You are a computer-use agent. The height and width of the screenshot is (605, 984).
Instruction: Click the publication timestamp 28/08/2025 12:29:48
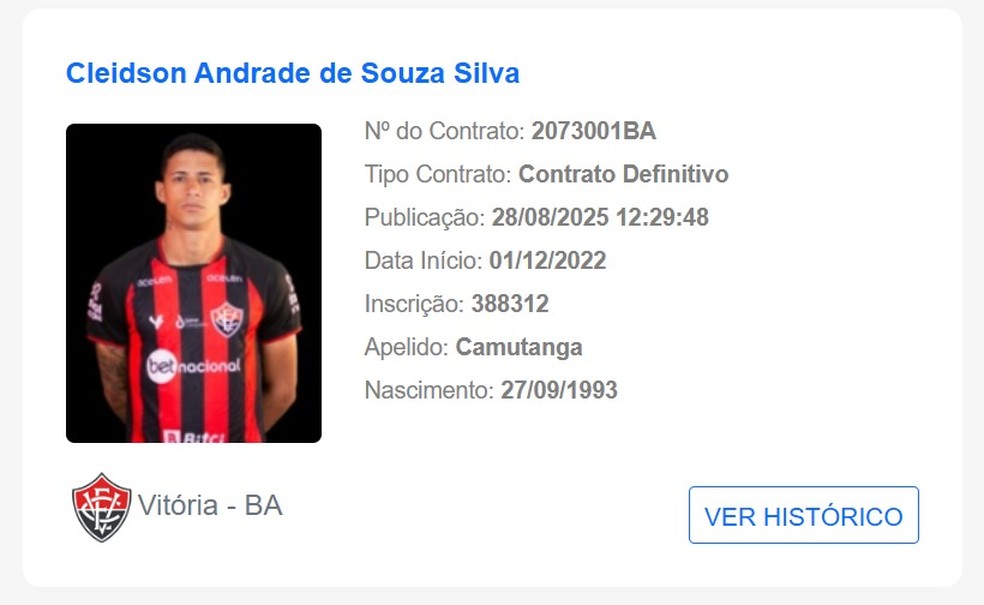pyautogui.click(x=600, y=217)
